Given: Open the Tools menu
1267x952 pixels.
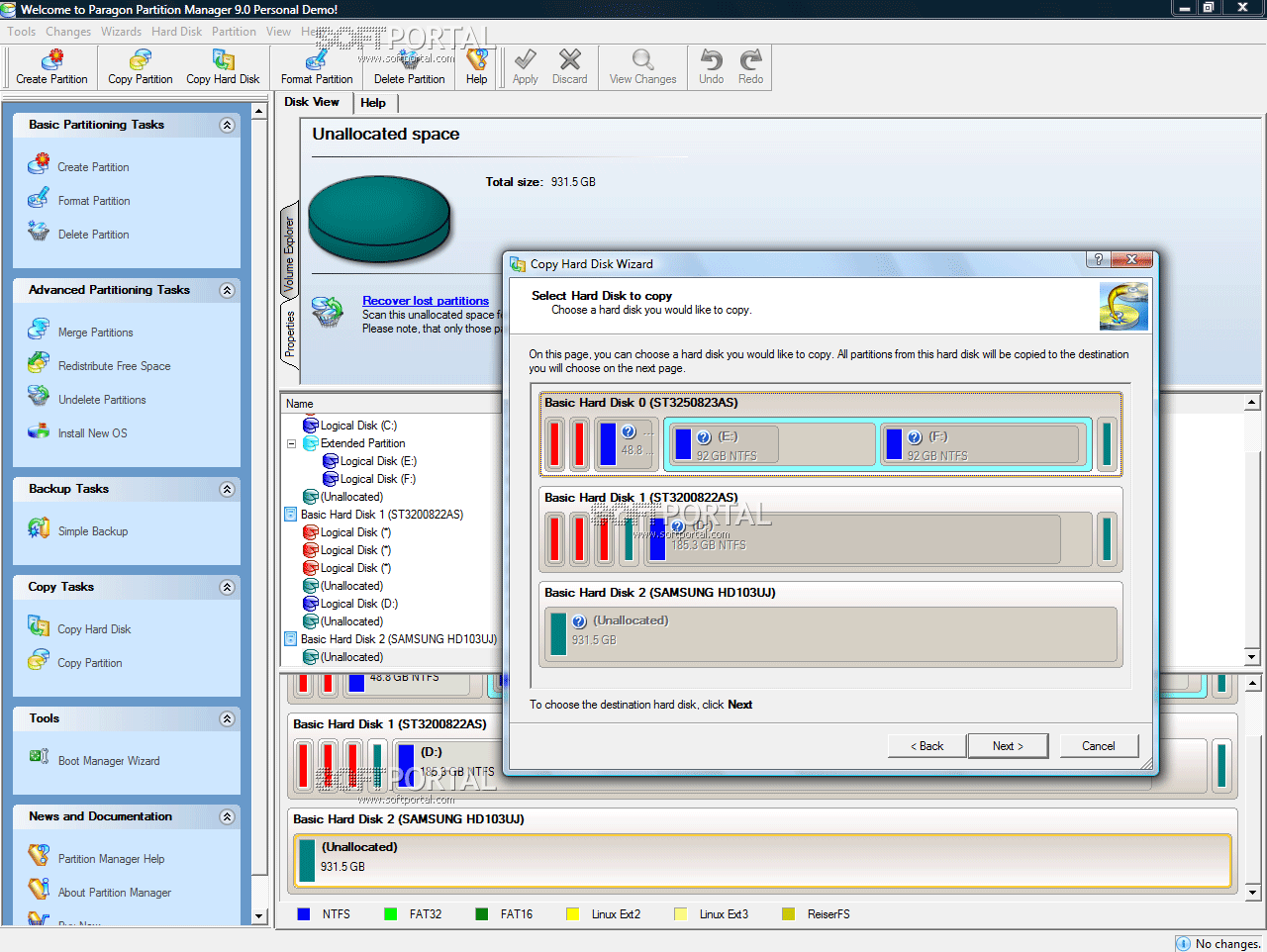Looking at the screenshot, I should tap(21, 32).
